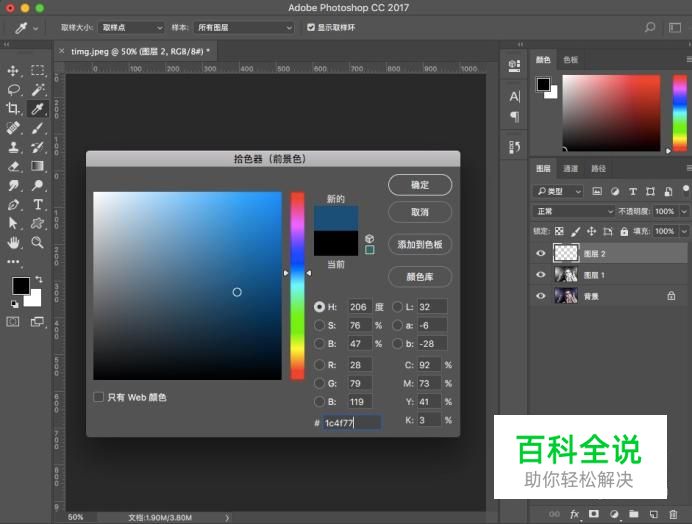Select the Type tool
The width and height of the screenshot is (692, 524).
(38, 204)
